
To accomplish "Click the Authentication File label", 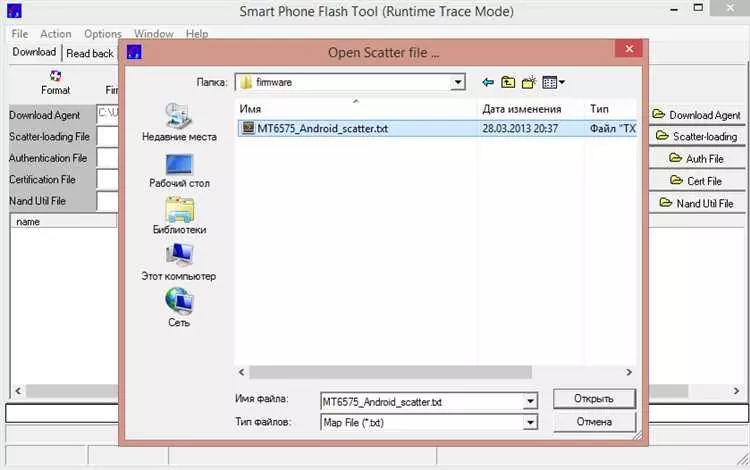I will tap(48, 158).
